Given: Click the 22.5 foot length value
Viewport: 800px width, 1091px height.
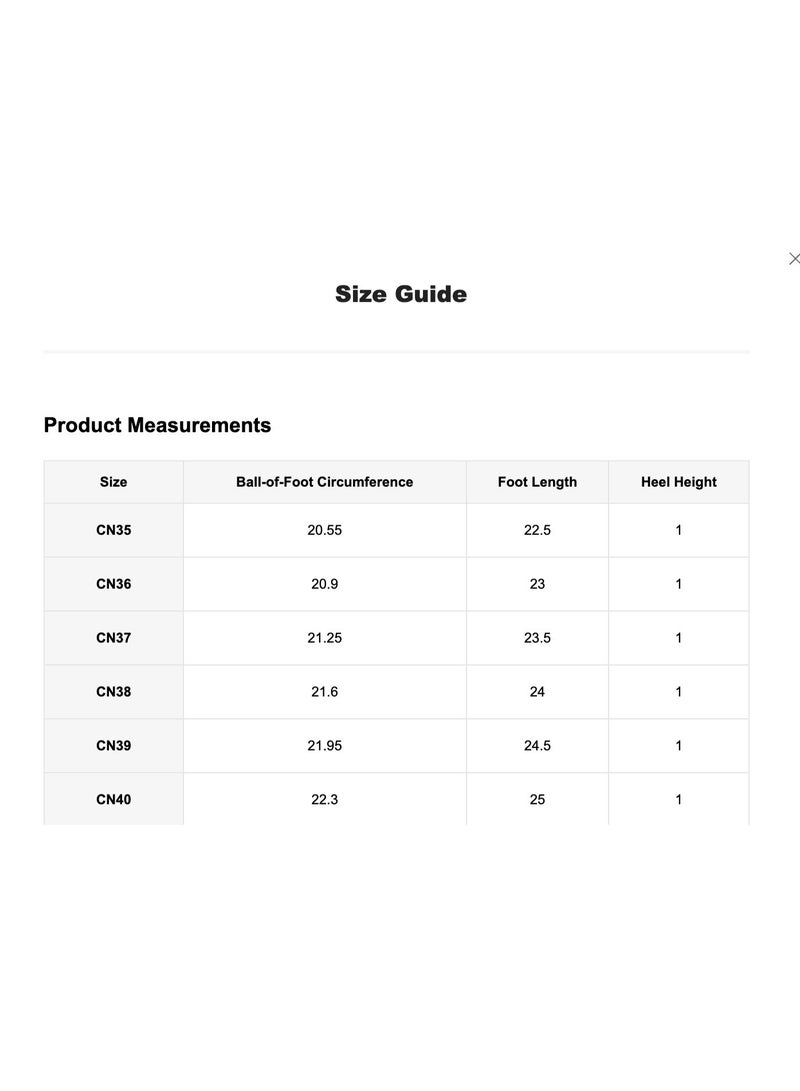Looking at the screenshot, I should click(x=537, y=530).
